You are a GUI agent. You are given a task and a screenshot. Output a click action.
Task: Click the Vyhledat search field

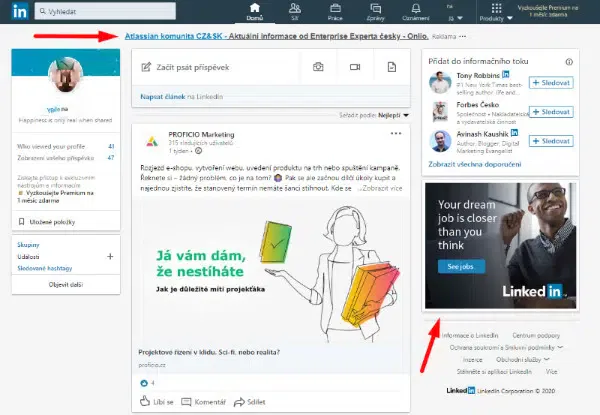[x=105, y=11]
